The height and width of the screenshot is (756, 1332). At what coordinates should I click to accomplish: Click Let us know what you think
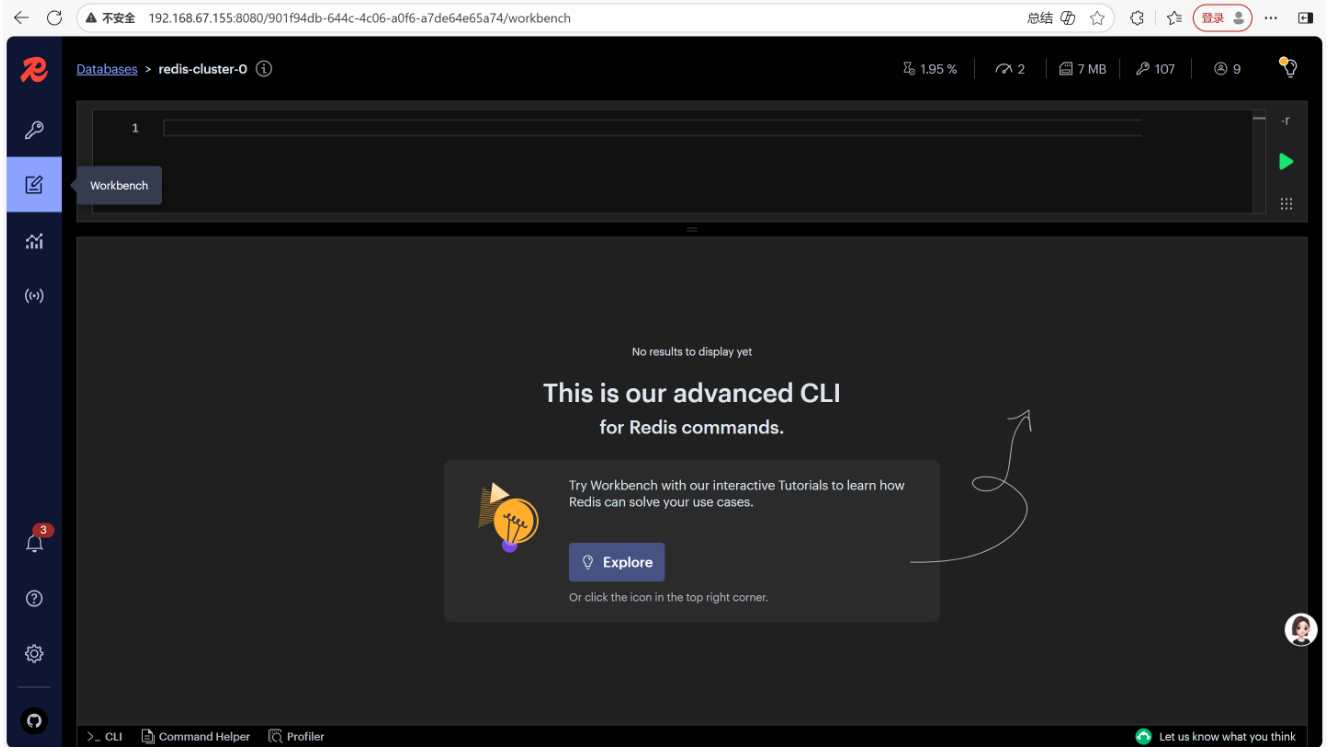click(x=1216, y=736)
